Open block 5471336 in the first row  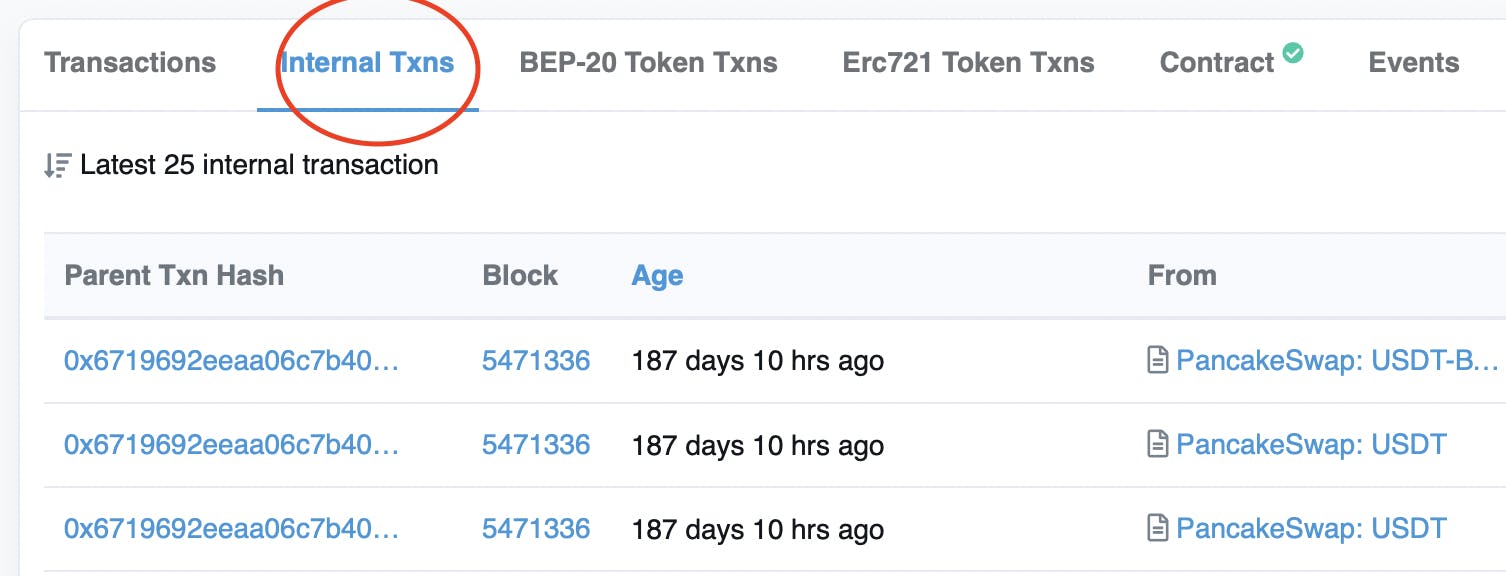click(x=536, y=360)
